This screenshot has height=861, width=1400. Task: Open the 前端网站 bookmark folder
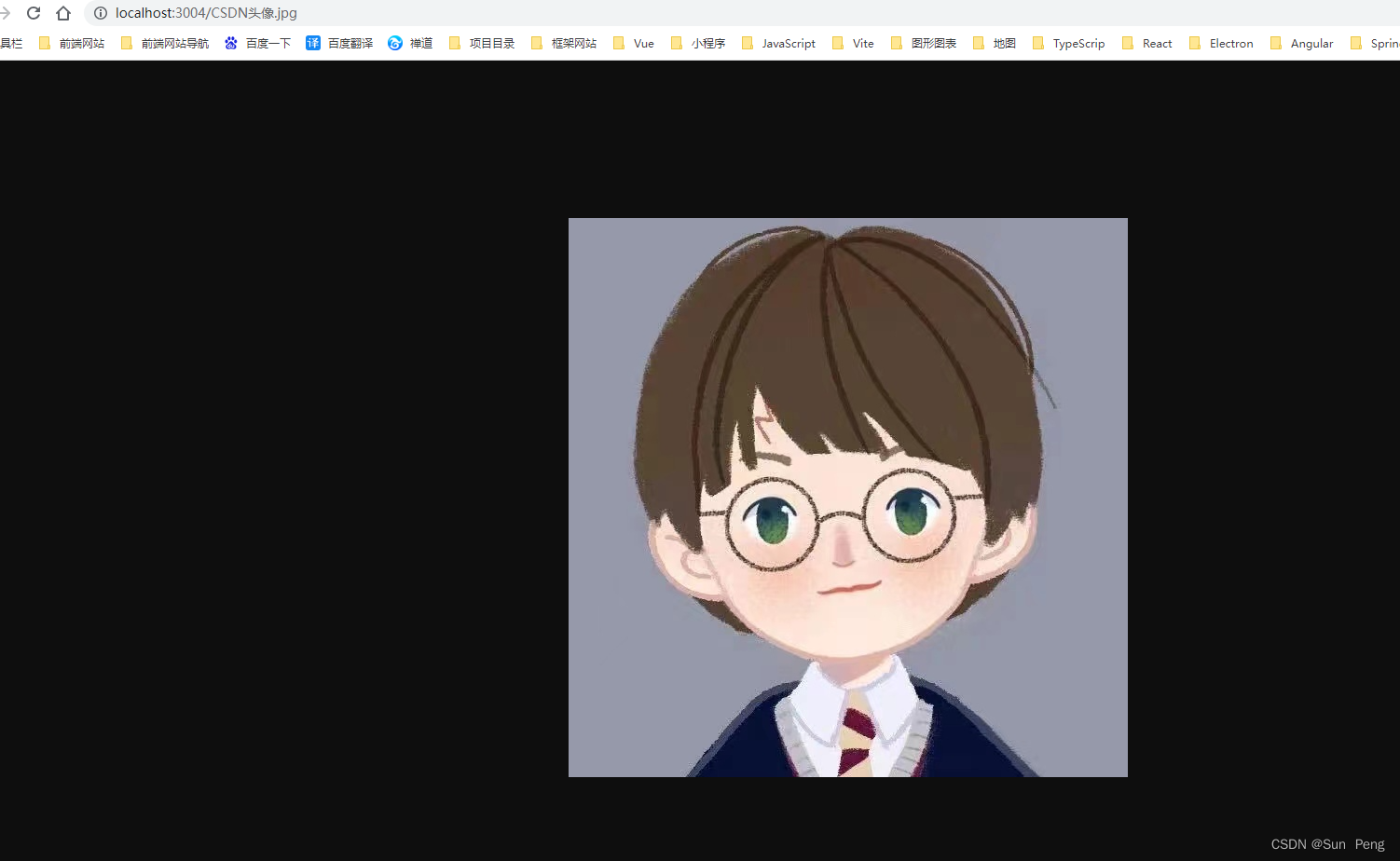pos(72,43)
